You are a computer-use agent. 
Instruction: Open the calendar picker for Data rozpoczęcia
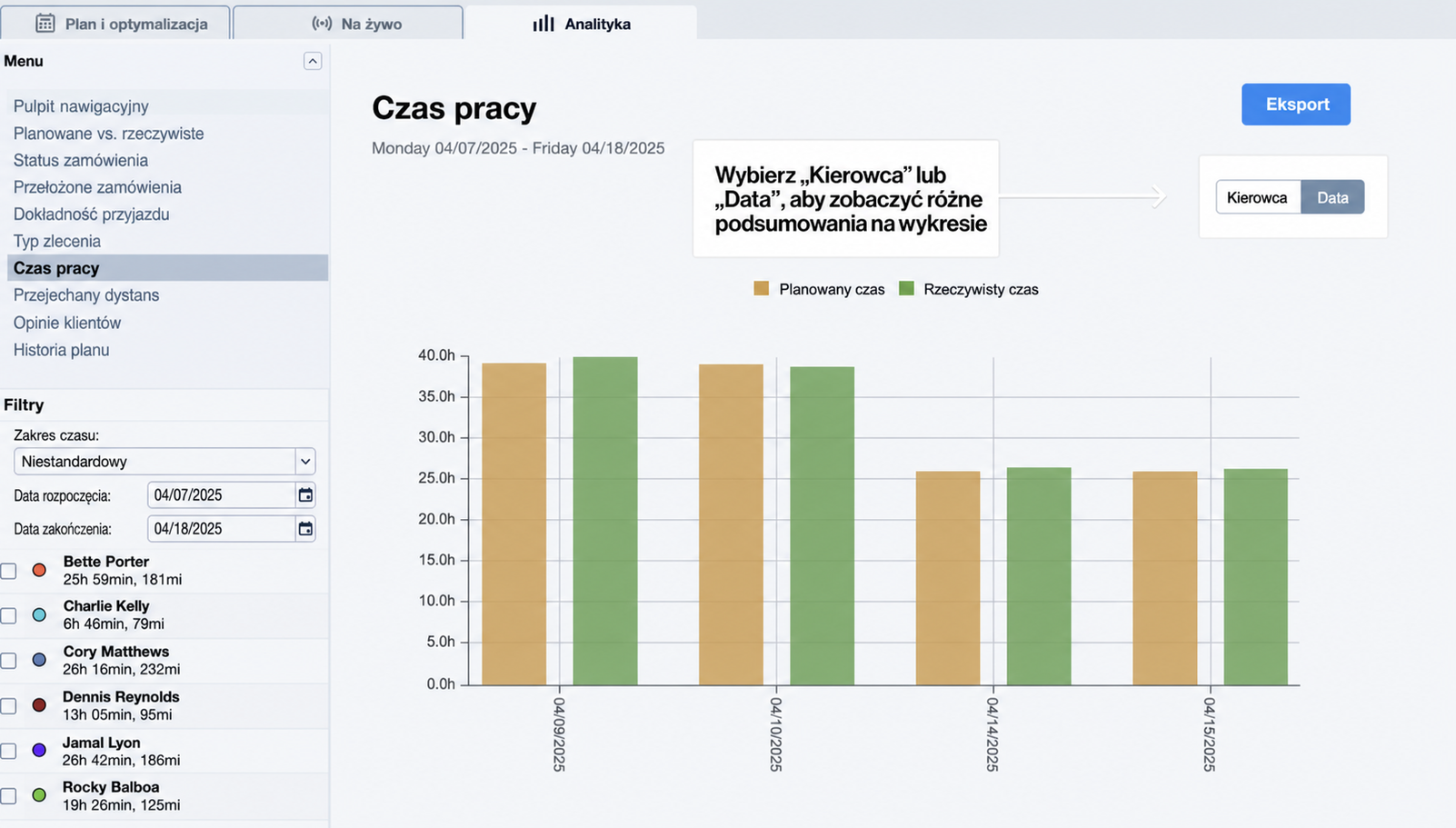click(305, 495)
